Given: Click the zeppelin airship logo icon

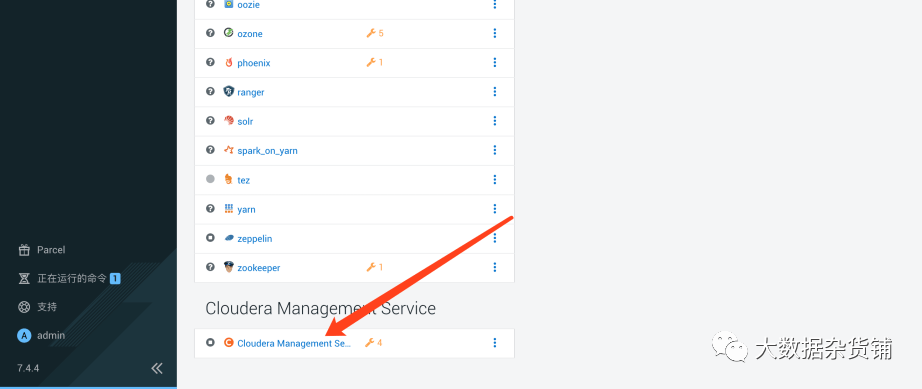Looking at the screenshot, I should 229,238.
